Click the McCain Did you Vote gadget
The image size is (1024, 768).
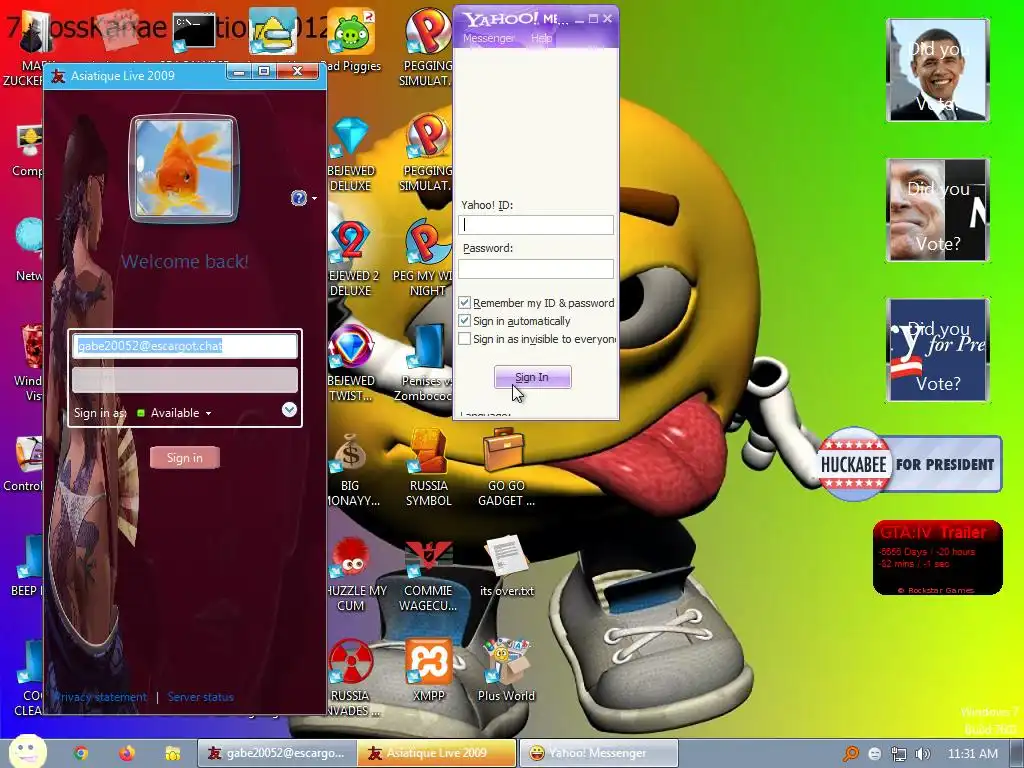click(938, 210)
